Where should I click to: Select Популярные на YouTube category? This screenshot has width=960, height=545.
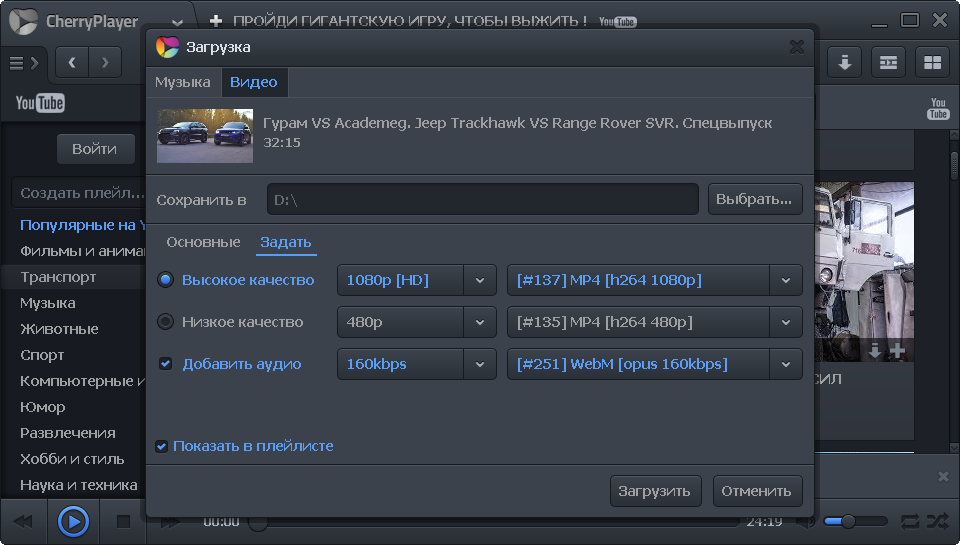(83, 225)
